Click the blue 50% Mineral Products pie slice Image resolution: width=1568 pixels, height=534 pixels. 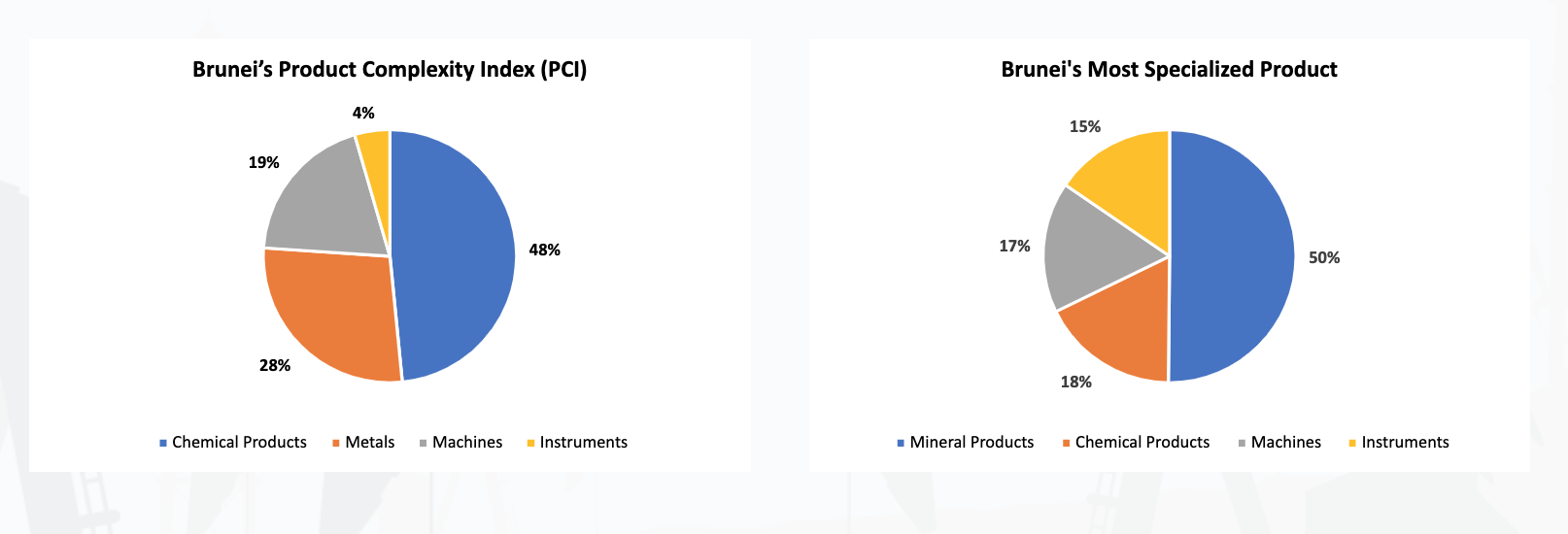tap(1234, 257)
